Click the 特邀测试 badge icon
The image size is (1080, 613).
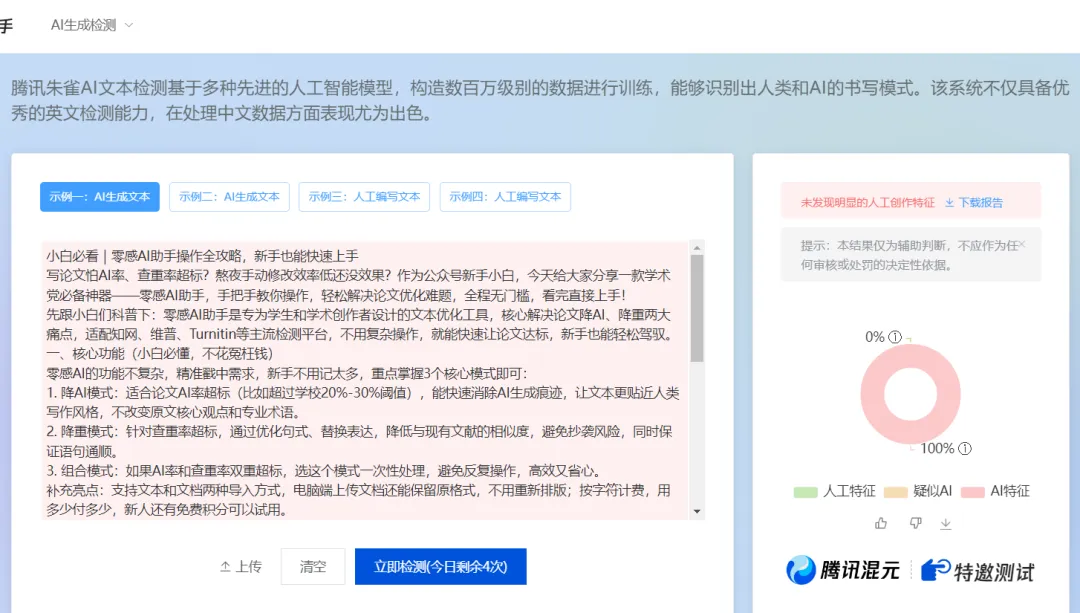tap(935, 570)
